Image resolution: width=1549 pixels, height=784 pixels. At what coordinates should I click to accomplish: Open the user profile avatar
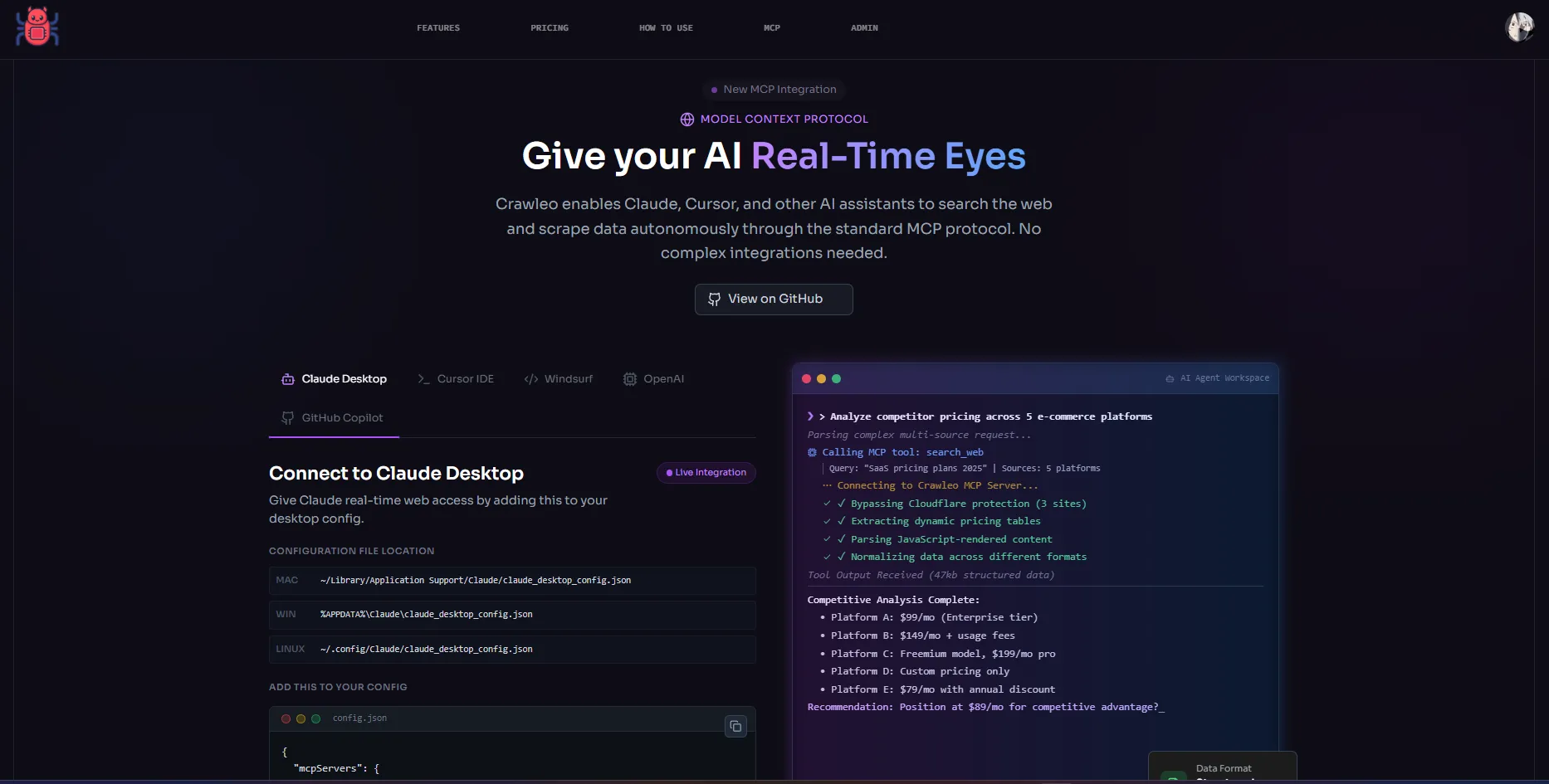1519,27
